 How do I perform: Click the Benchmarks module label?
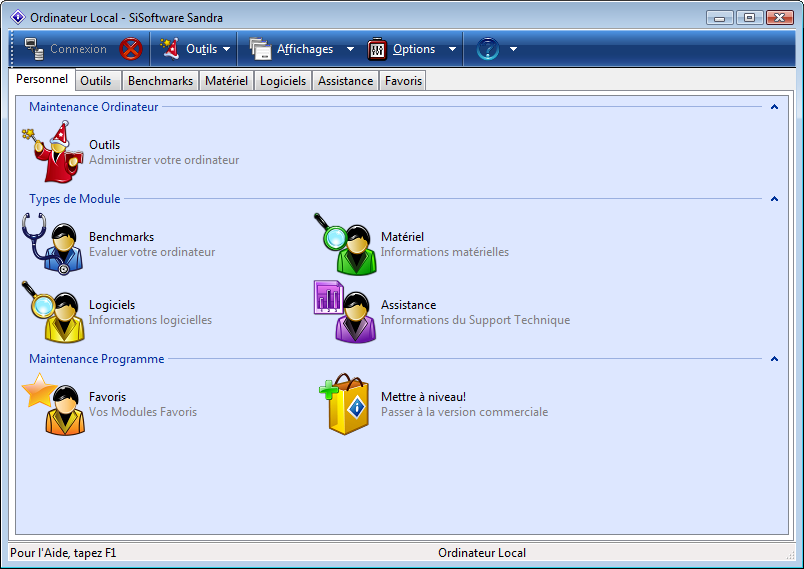pyautogui.click(x=122, y=237)
